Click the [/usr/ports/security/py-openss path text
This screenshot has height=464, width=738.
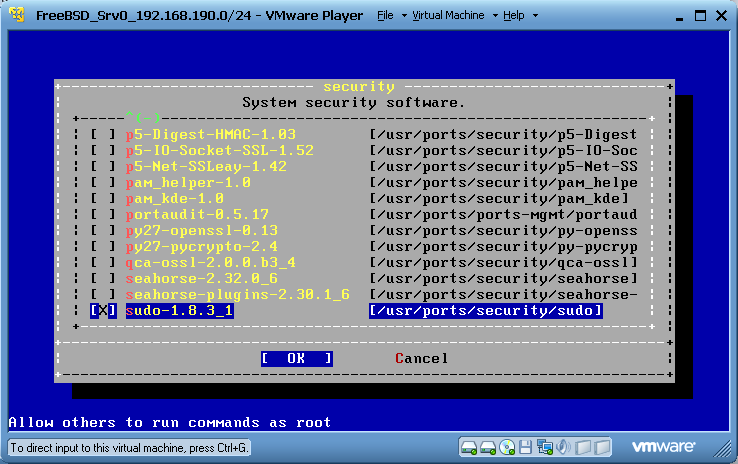504,231
